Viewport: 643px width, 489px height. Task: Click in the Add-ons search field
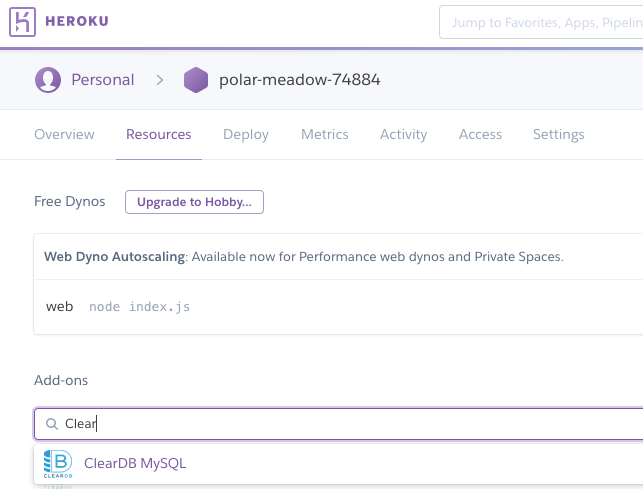point(338,424)
